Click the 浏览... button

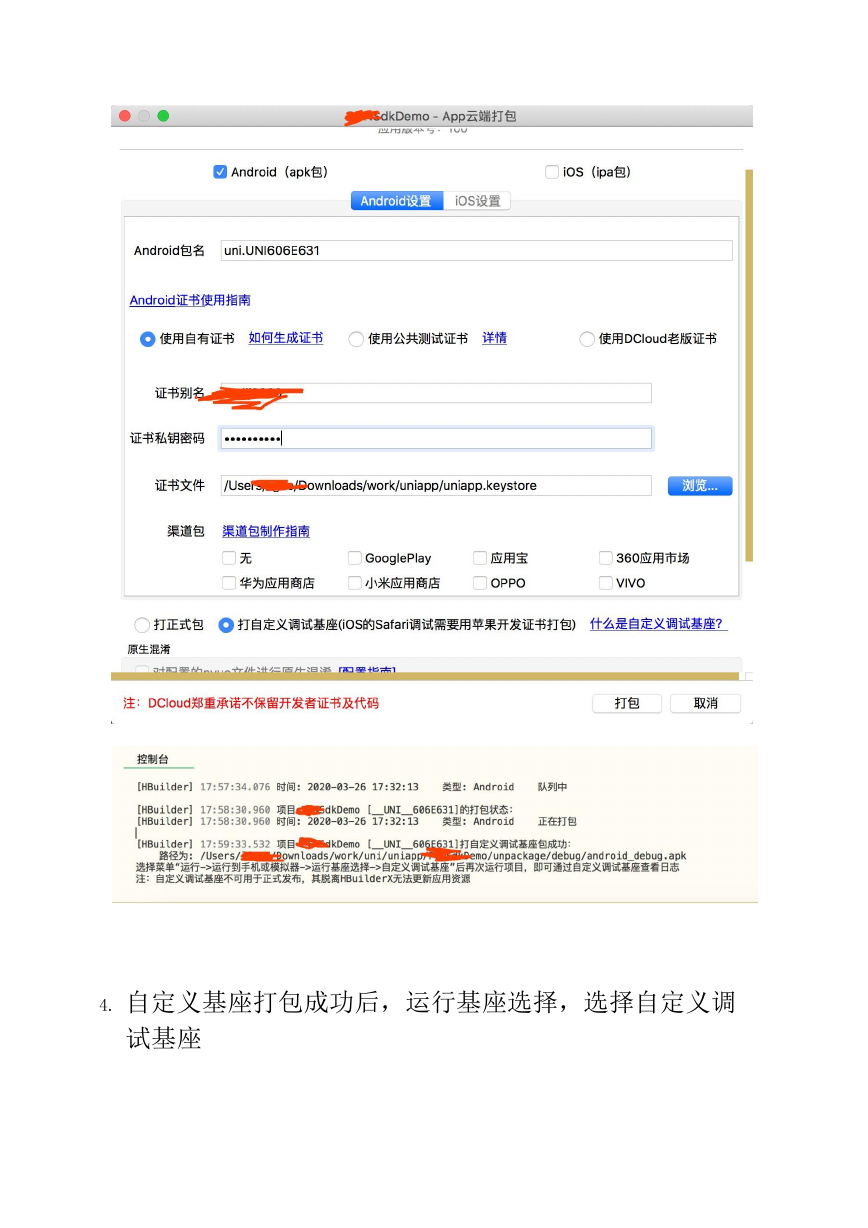coord(700,486)
